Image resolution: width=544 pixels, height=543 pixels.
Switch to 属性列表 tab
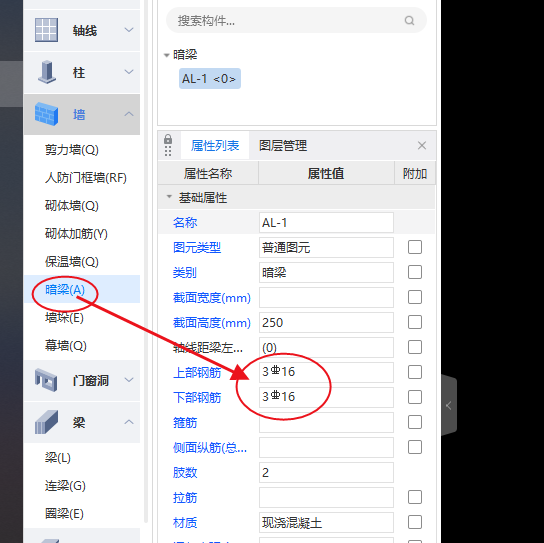click(x=215, y=145)
